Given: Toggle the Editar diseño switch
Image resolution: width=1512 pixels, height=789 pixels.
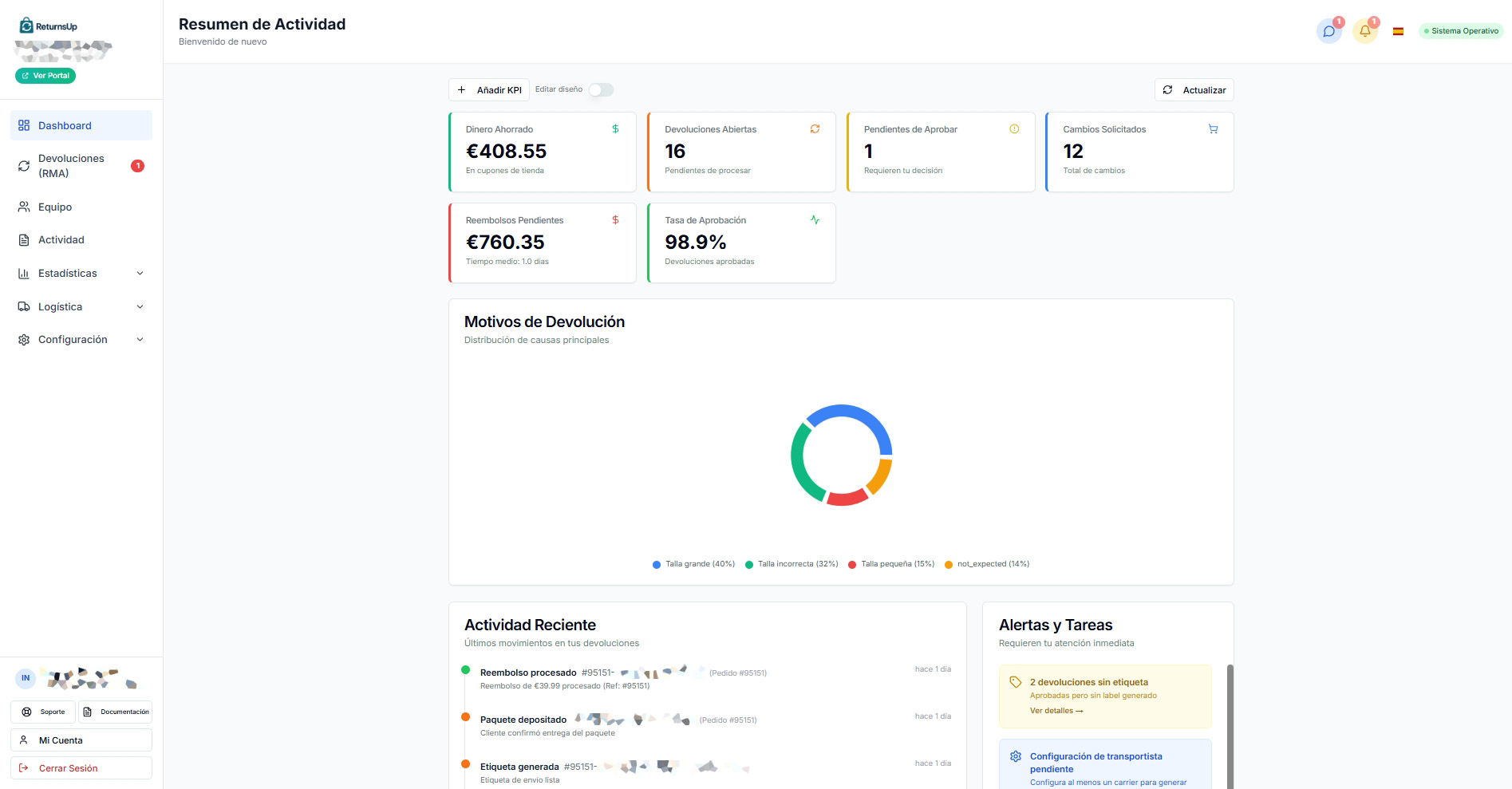Looking at the screenshot, I should tap(601, 90).
